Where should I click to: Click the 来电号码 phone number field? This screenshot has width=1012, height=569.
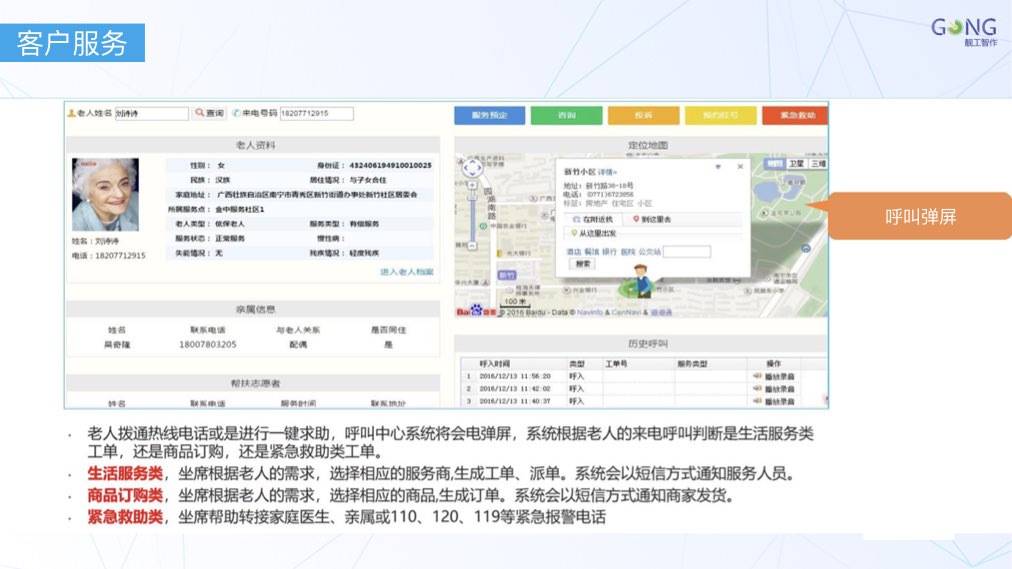(316, 114)
